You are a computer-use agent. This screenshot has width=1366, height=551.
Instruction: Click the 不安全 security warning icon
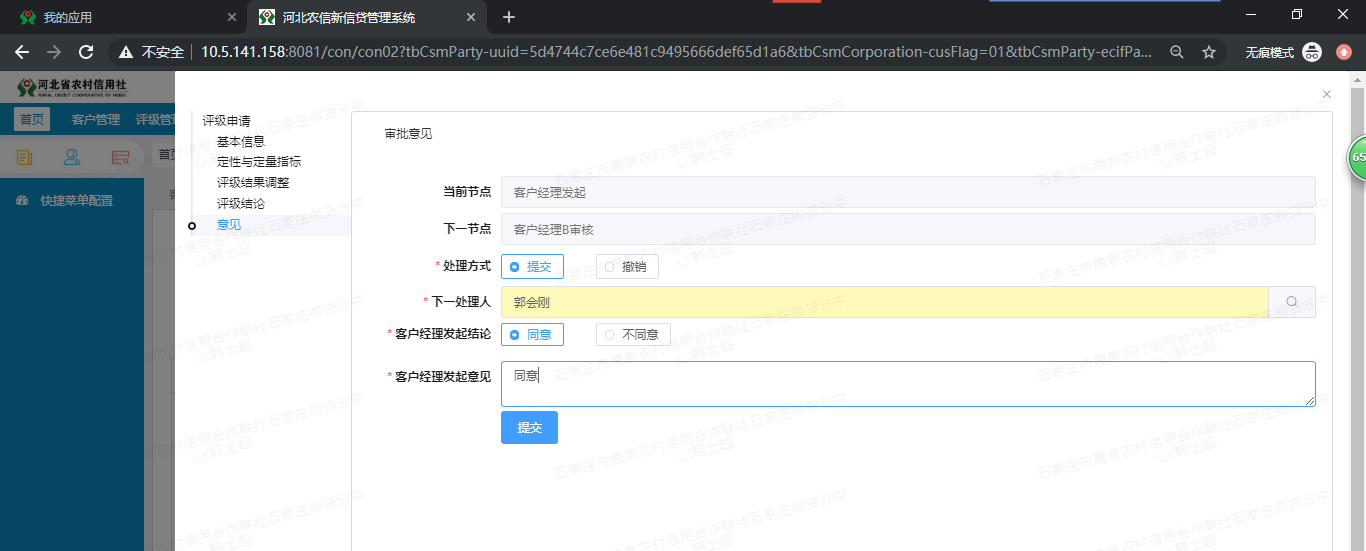pyautogui.click(x=127, y=52)
